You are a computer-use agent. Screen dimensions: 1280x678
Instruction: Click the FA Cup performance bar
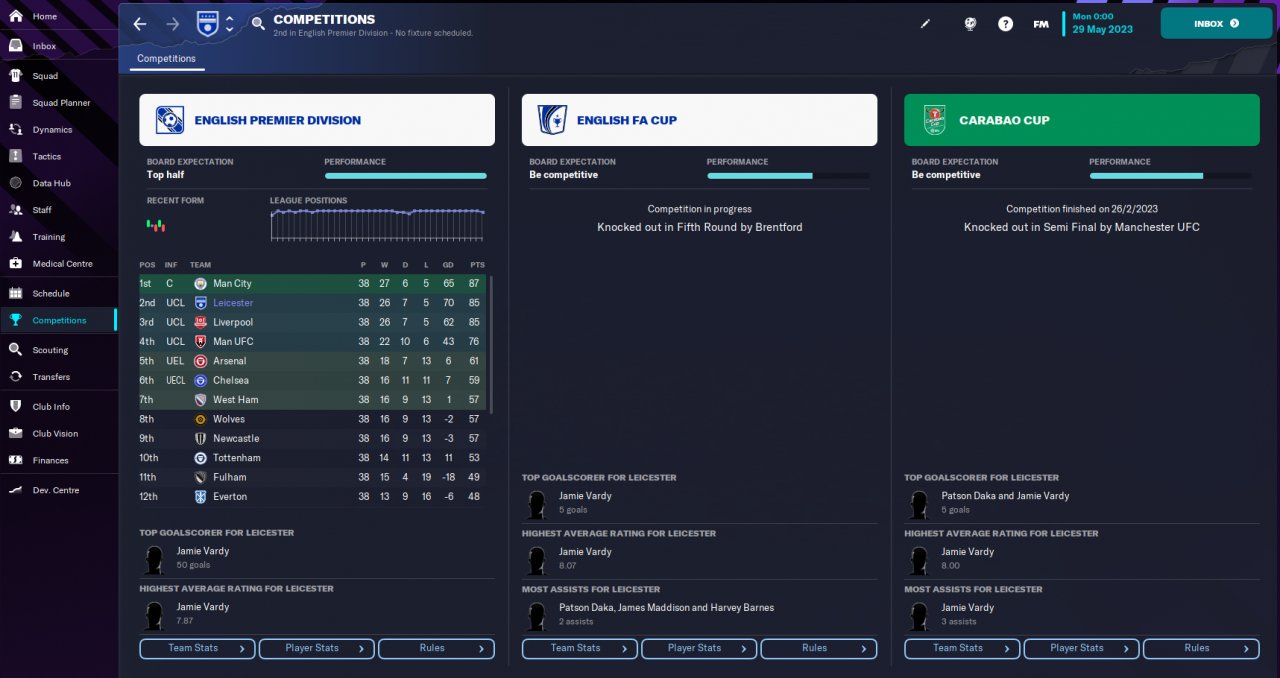pyautogui.click(x=788, y=175)
